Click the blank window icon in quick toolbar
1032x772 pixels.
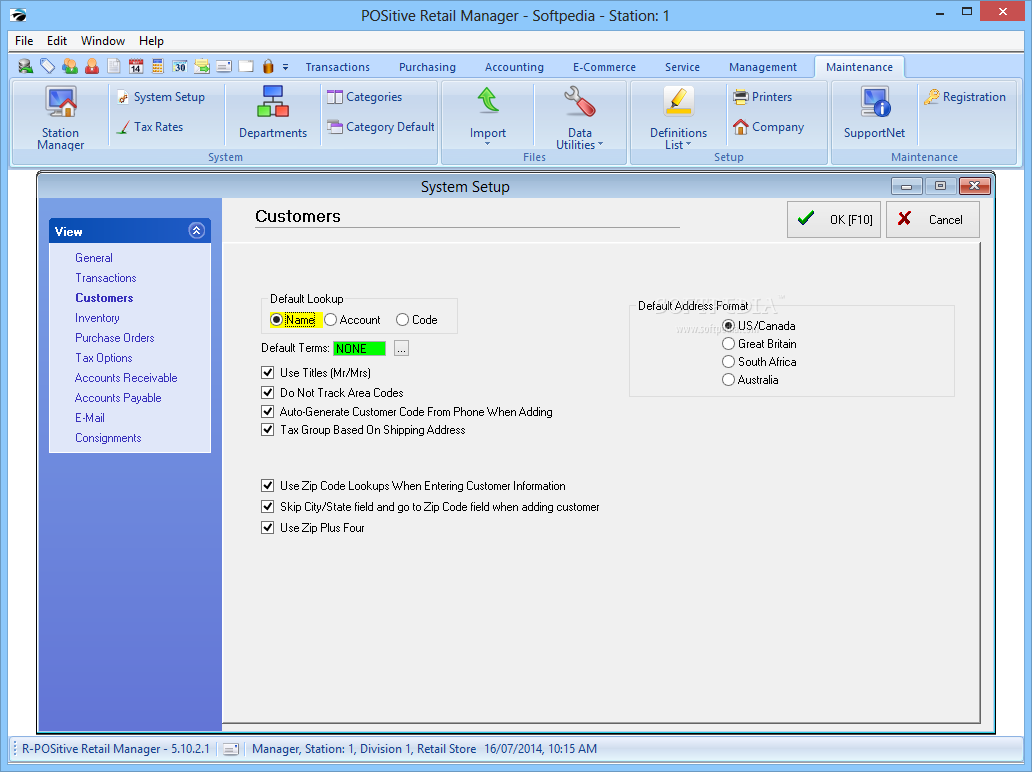(246, 66)
